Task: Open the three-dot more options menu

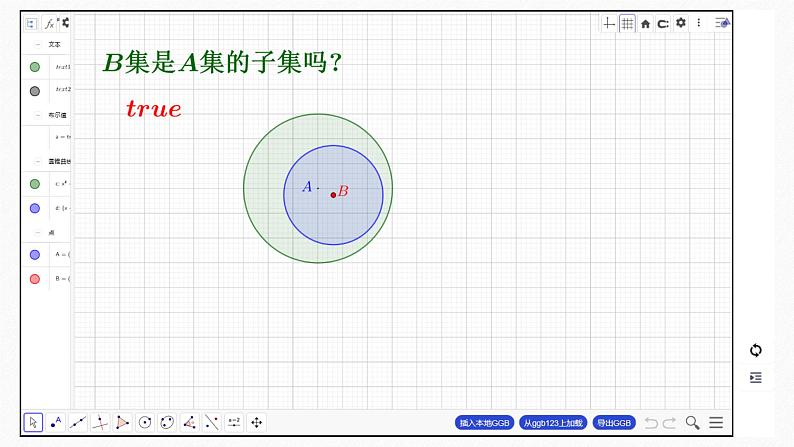Action: 699,23
